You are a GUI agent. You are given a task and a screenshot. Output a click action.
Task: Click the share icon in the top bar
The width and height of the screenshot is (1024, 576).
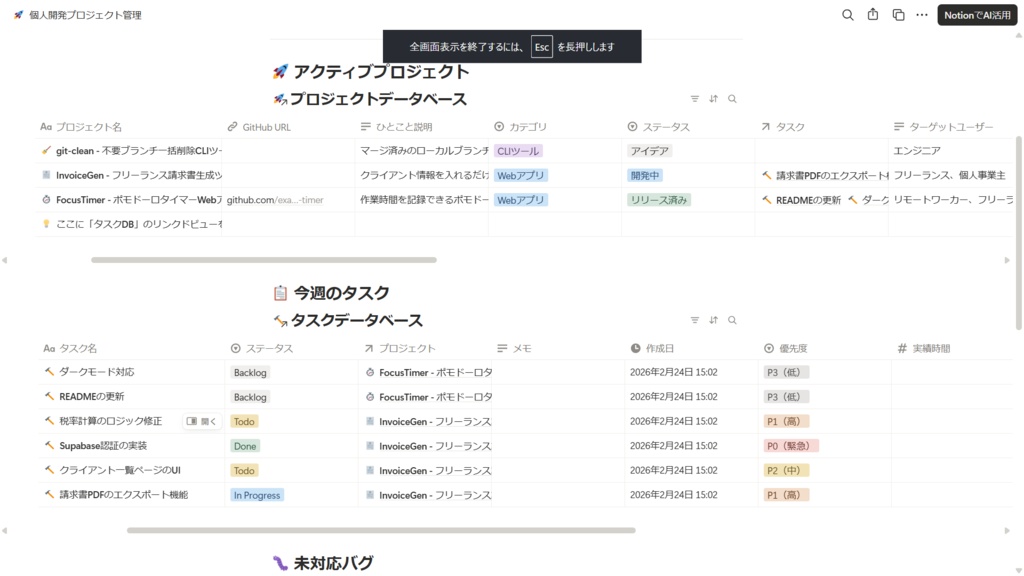coord(871,15)
